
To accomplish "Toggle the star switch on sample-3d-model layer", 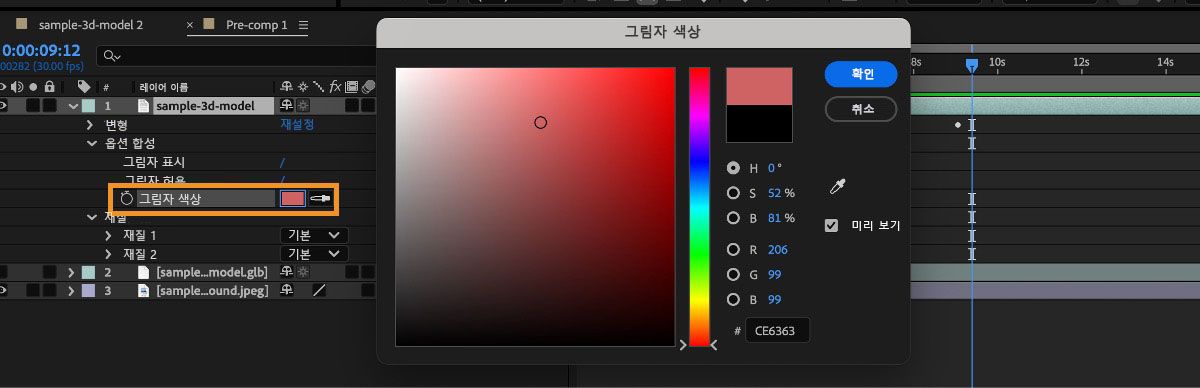I will coord(303,105).
